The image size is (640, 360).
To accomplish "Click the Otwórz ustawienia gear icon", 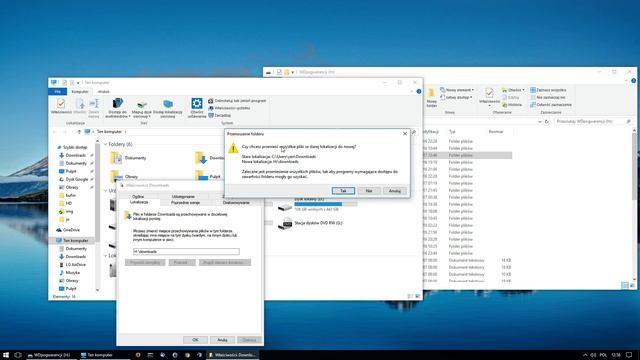I will click(197, 108).
